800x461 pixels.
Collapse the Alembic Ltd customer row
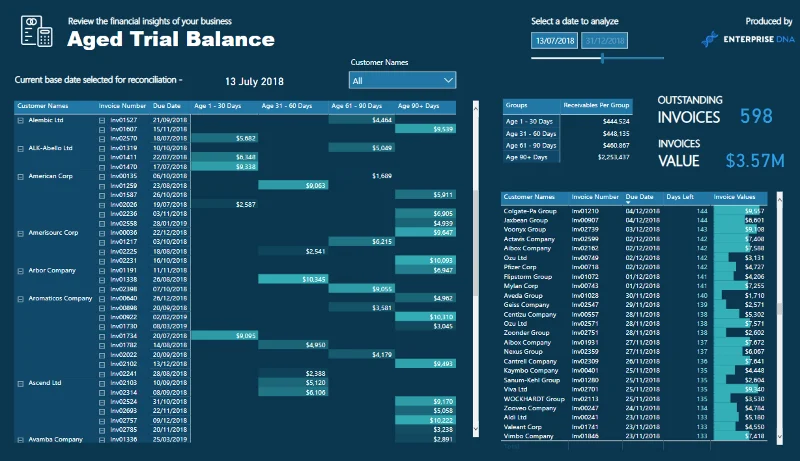20,120
